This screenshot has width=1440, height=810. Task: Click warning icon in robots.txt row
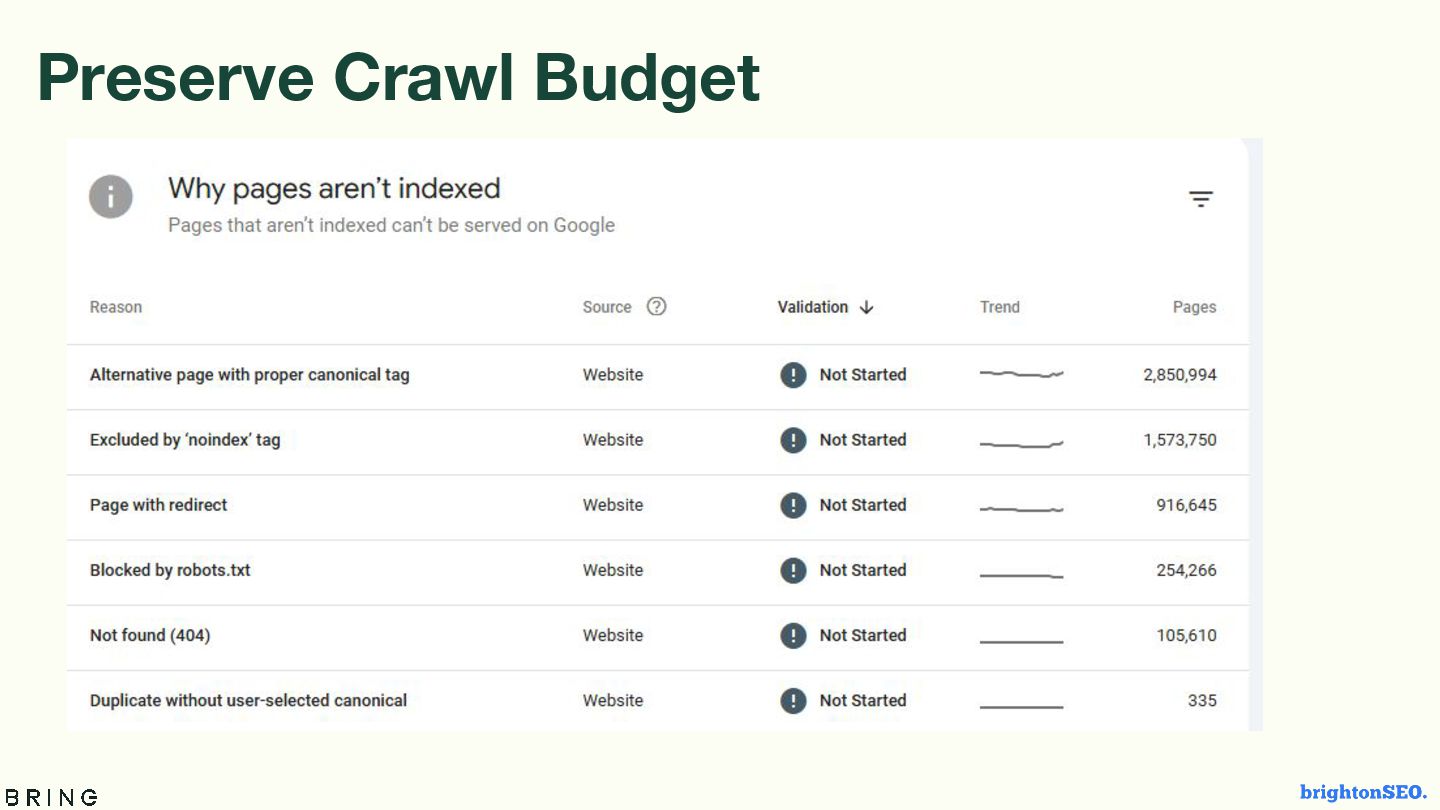(x=793, y=570)
